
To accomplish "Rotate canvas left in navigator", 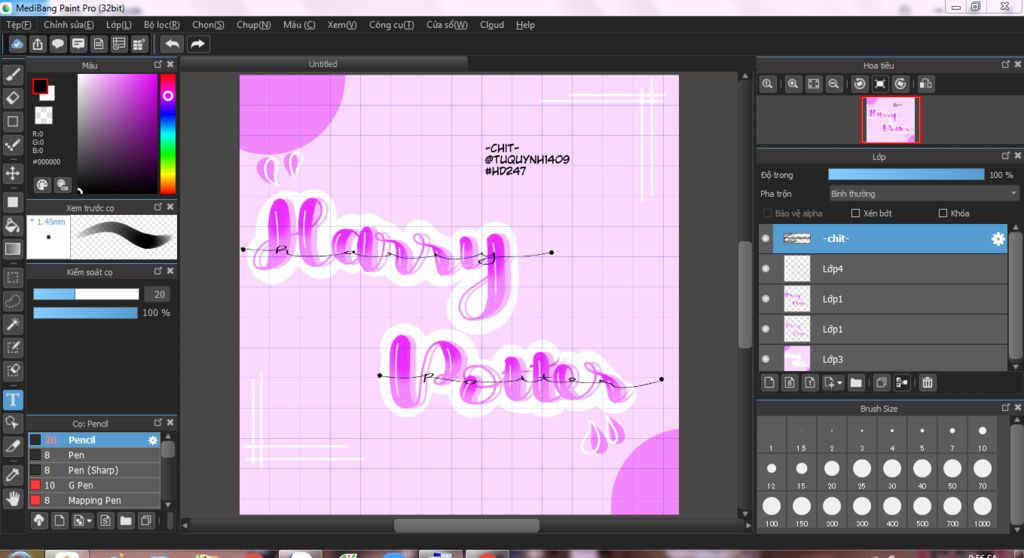I will pyautogui.click(x=860, y=84).
